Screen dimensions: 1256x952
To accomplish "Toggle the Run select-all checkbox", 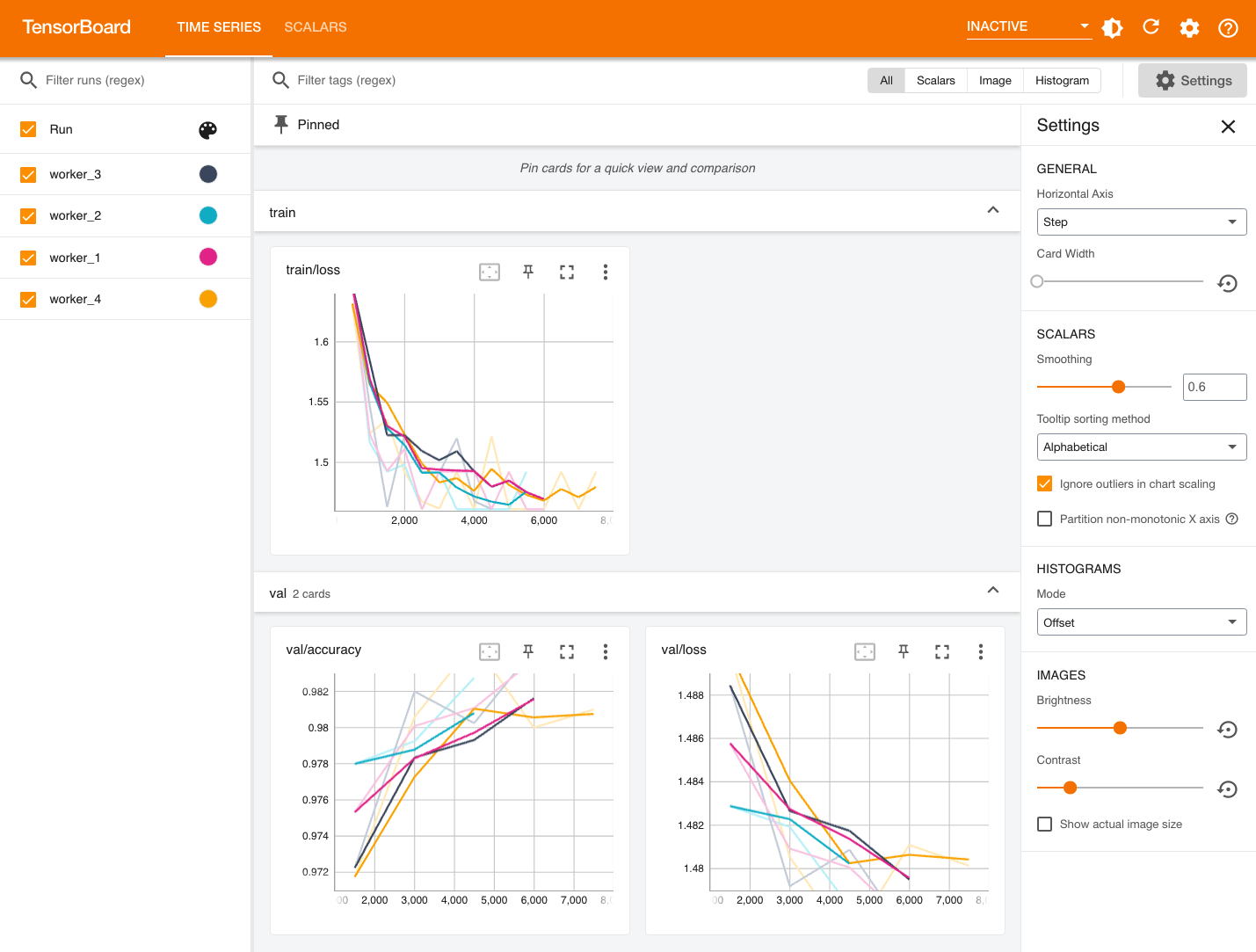I will coord(28,129).
